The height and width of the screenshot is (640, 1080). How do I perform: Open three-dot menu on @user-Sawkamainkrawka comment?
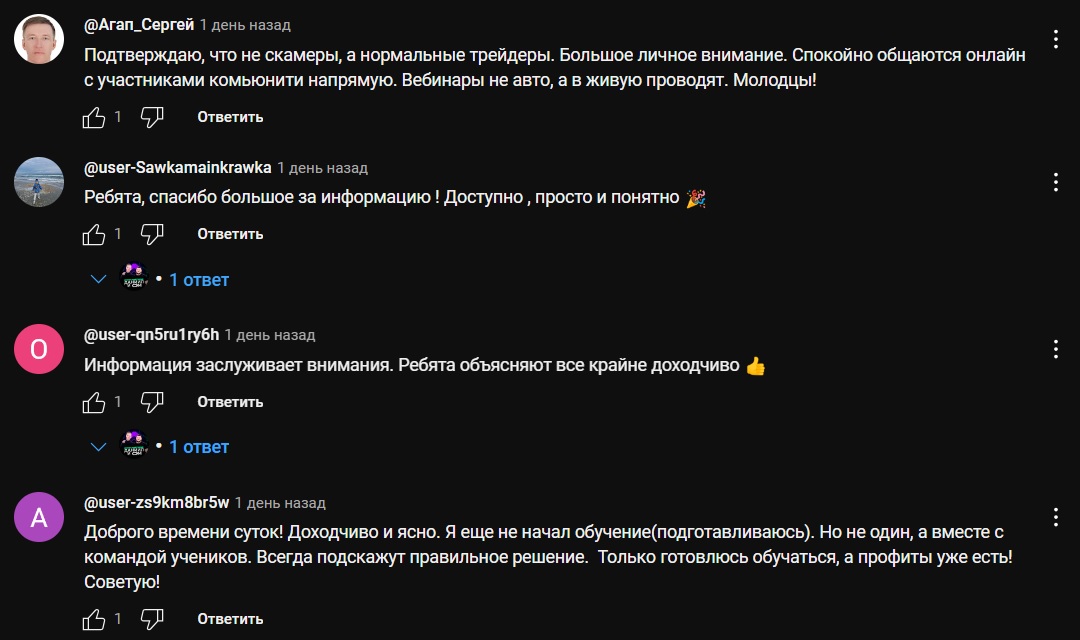(1056, 183)
